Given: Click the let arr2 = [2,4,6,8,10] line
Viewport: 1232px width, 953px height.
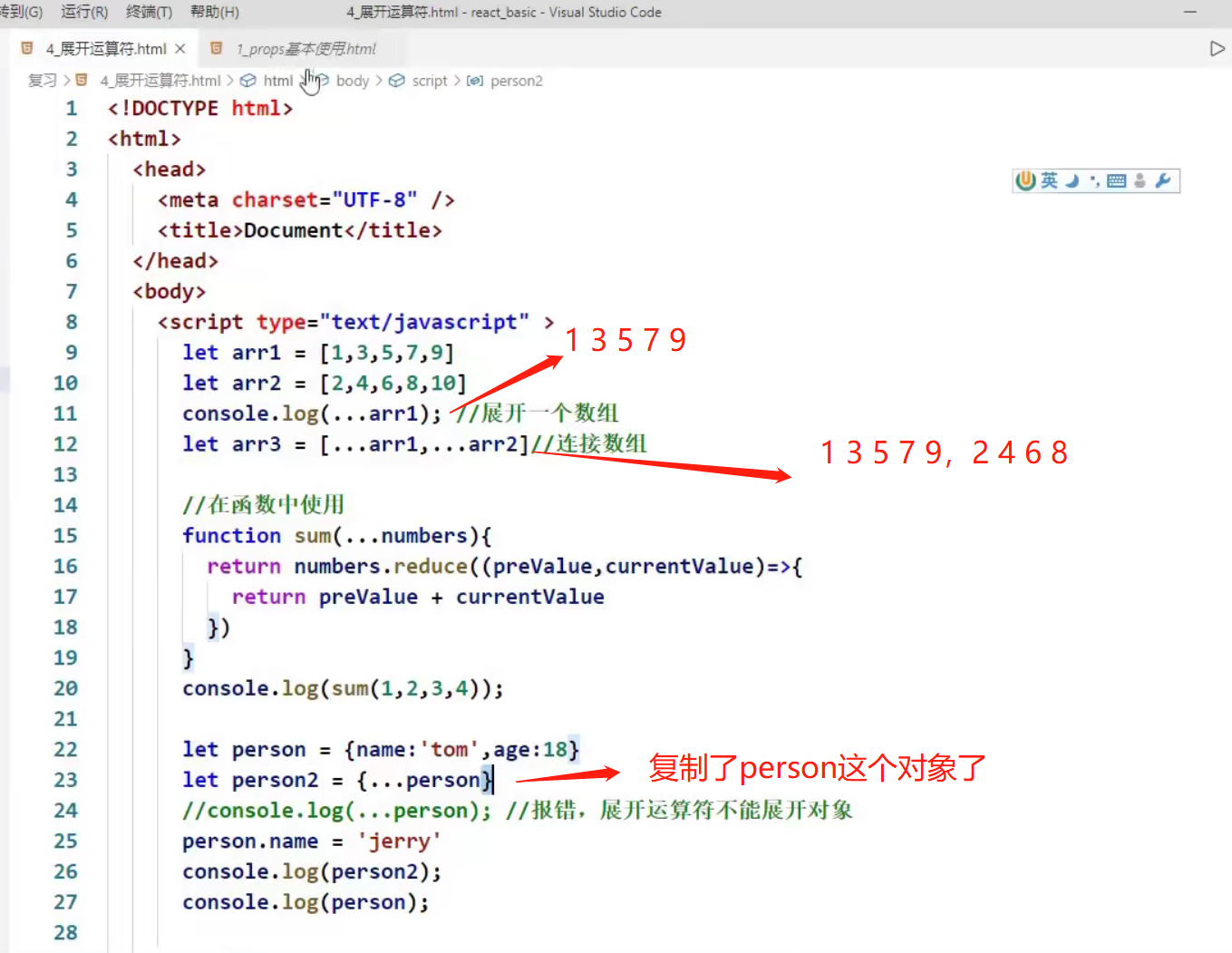Looking at the screenshot, I should [325, 384].
